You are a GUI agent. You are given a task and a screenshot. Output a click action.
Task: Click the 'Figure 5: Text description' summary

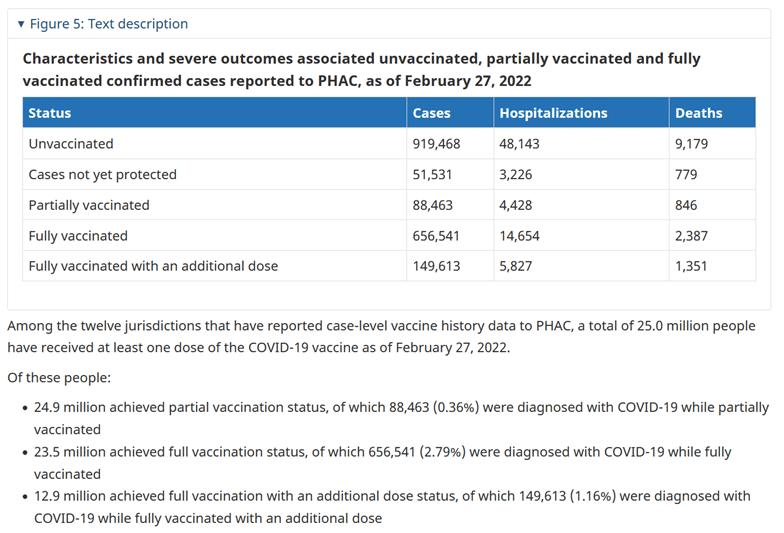click(108, 24)
